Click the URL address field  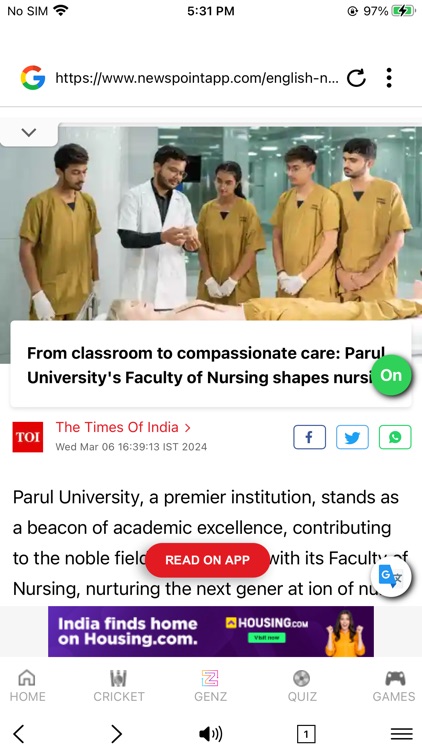pyautogui.click(x=197, y=77)
